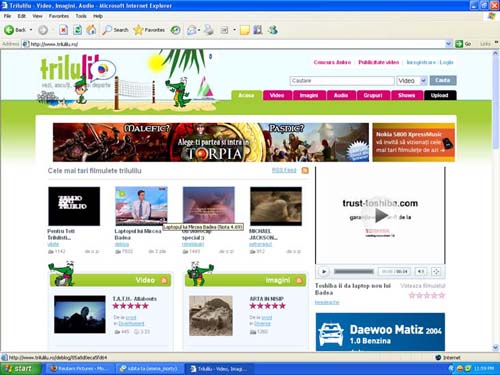Open the Video search type dropdown
Screen dimensions: 500x375
point(412,81)
